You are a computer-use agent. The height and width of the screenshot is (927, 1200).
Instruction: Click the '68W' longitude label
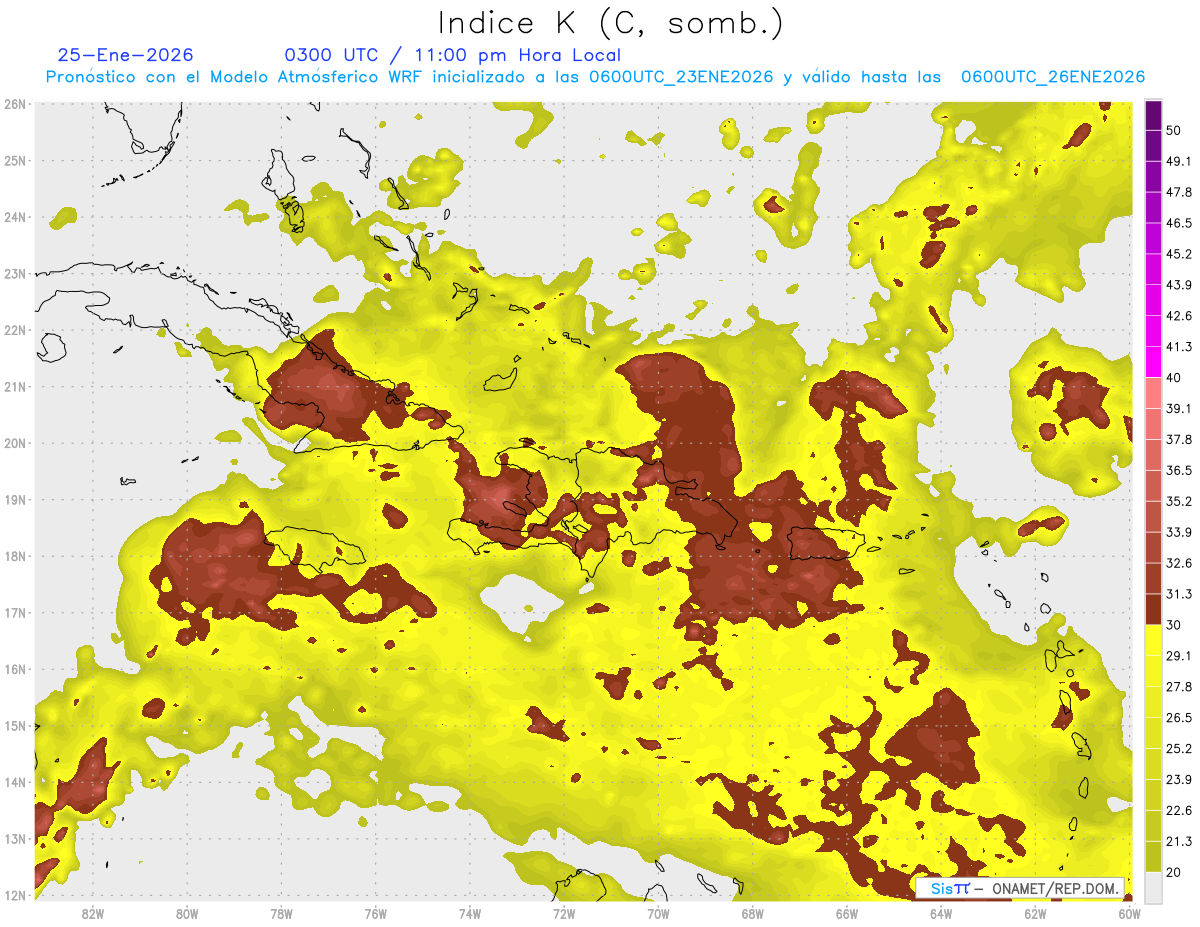click(x=752, y=913)
